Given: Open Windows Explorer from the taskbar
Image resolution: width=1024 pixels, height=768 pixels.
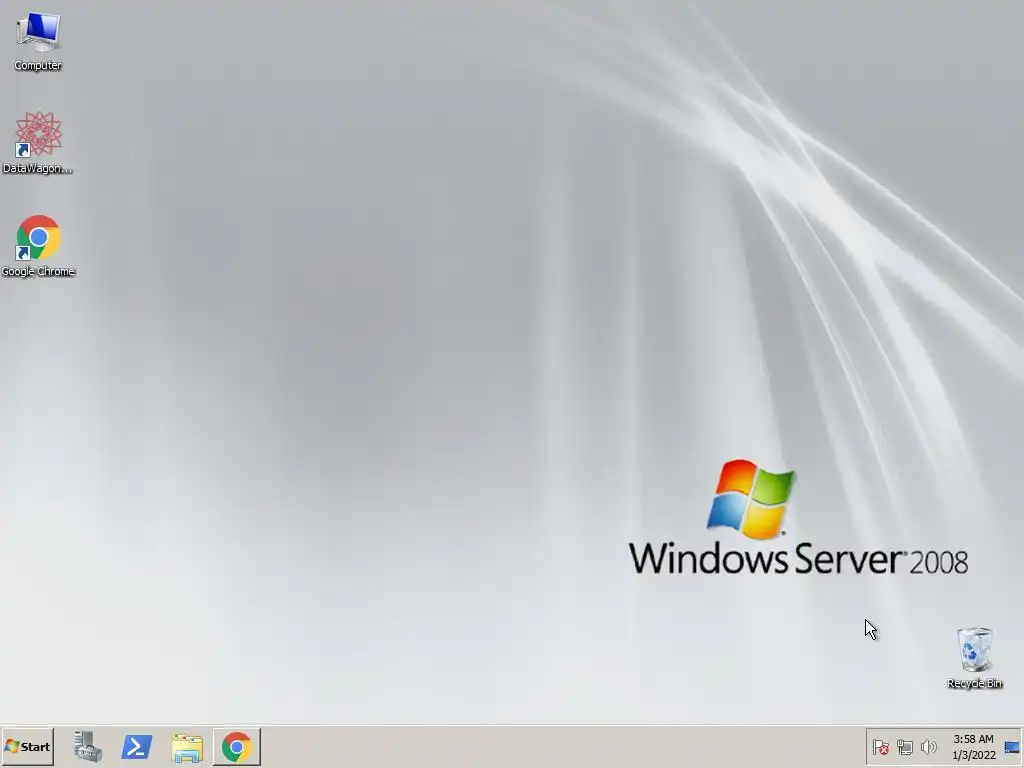Looking at the screenshot, I should click(x=187, y=746).
